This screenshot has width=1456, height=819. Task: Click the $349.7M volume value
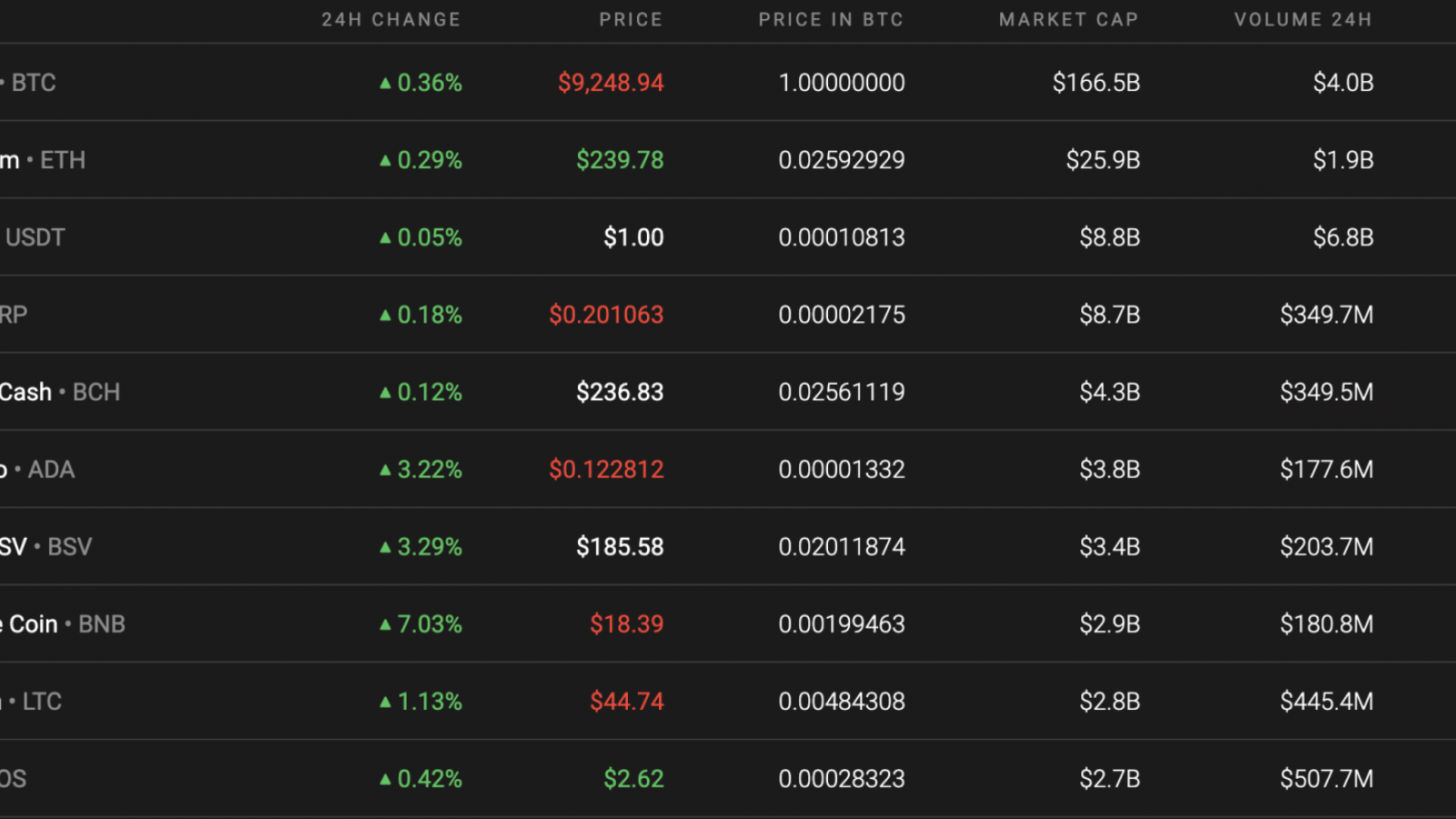[1327, 315]
